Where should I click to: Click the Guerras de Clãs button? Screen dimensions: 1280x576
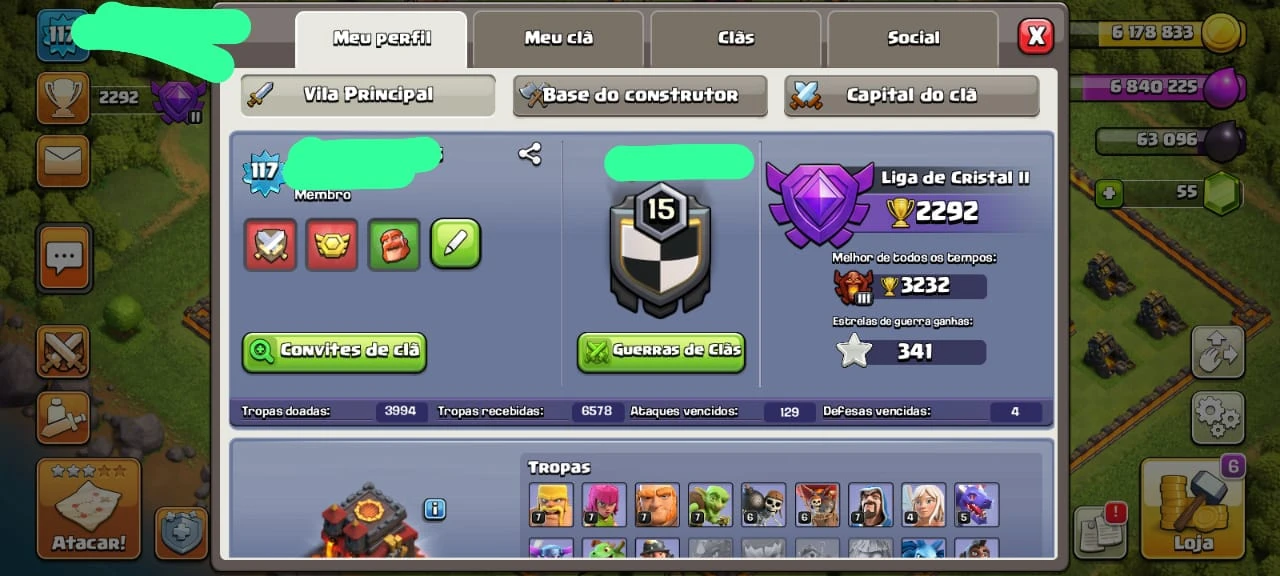pyautogui.click(x=661, y=352)
